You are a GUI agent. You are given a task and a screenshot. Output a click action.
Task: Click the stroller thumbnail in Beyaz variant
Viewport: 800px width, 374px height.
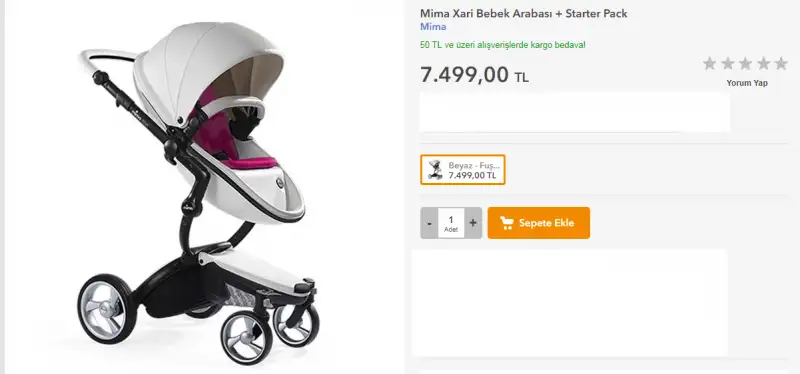(x=435, y=169)
